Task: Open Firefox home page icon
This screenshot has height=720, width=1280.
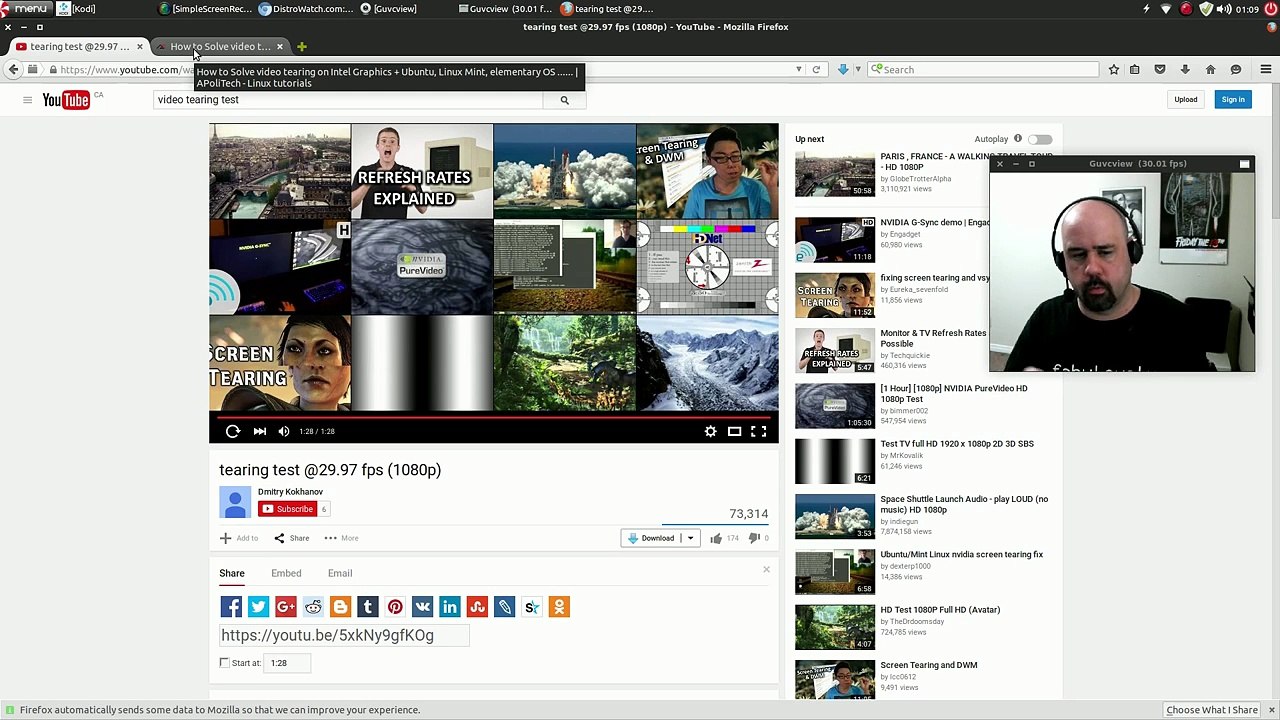Action: (1210, 69)
